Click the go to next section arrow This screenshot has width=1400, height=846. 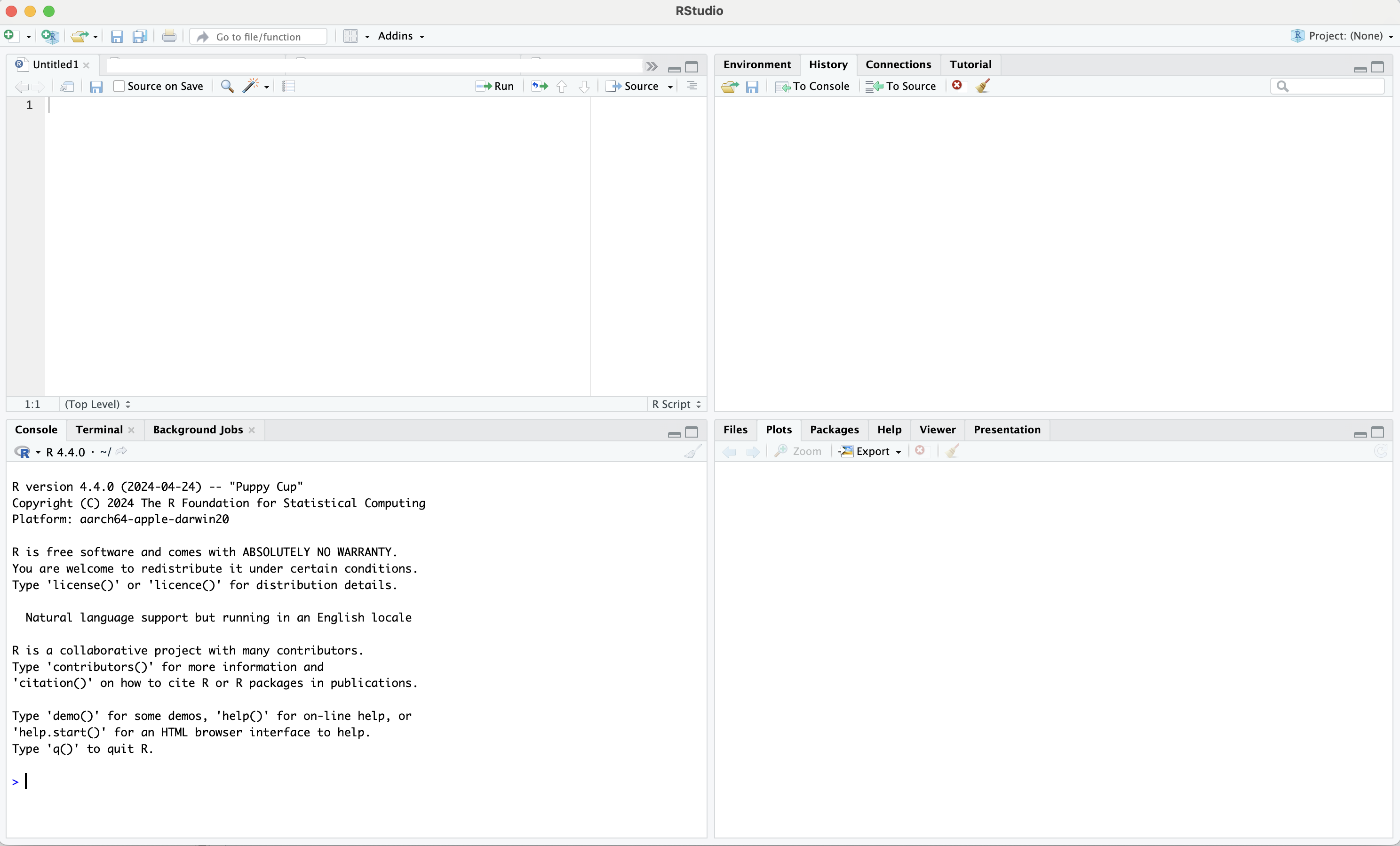coord(584,87)
